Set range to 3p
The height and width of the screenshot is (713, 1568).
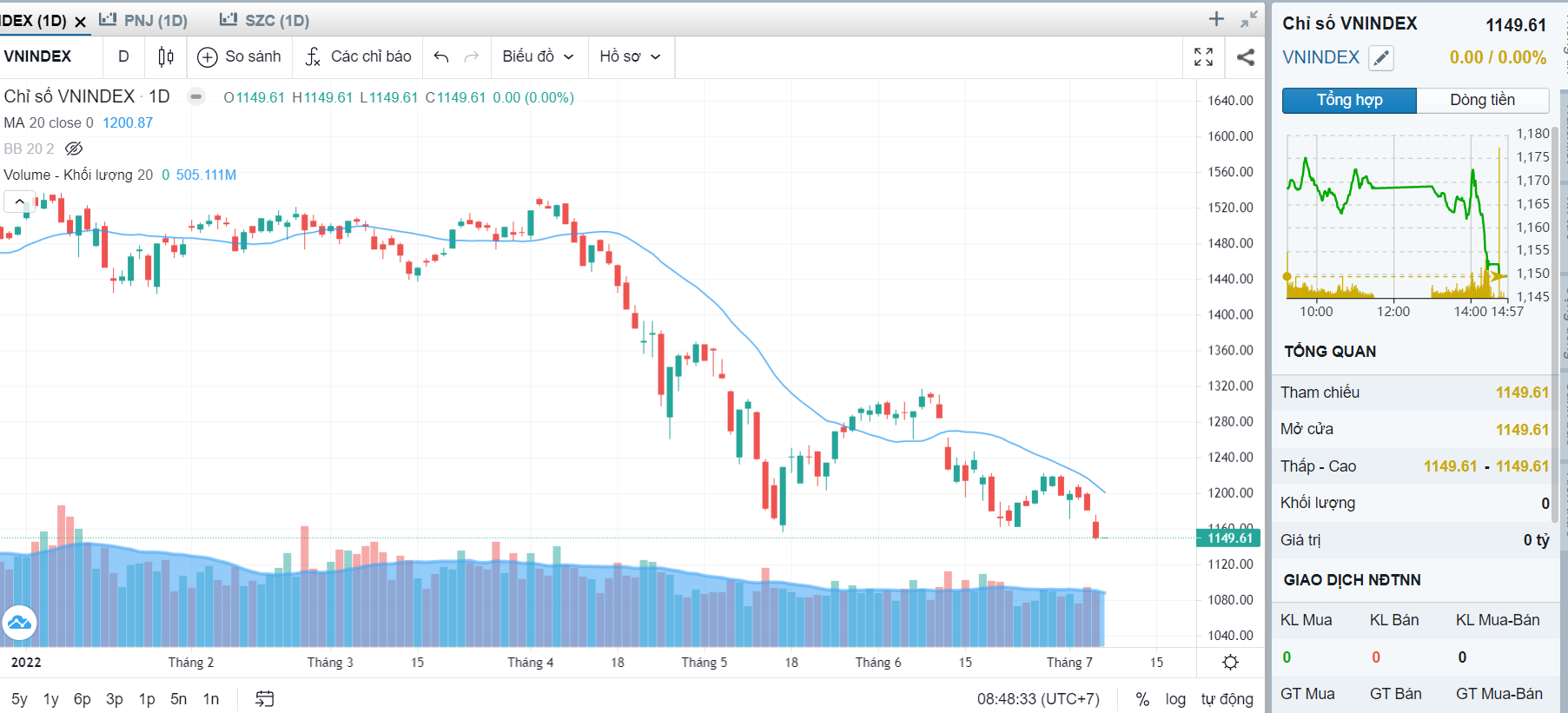[x=115, y=699]
